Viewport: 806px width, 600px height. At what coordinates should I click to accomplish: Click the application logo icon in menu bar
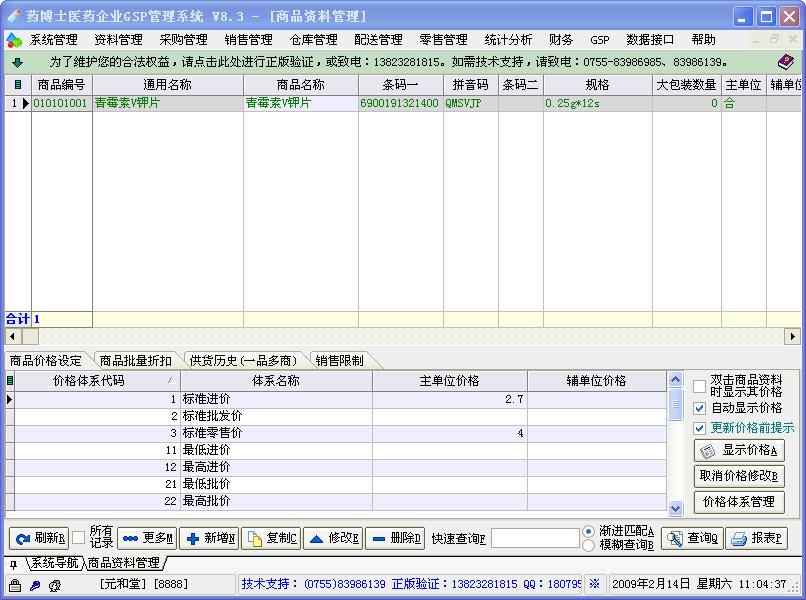pyautogui.click(x=14, y=40)
